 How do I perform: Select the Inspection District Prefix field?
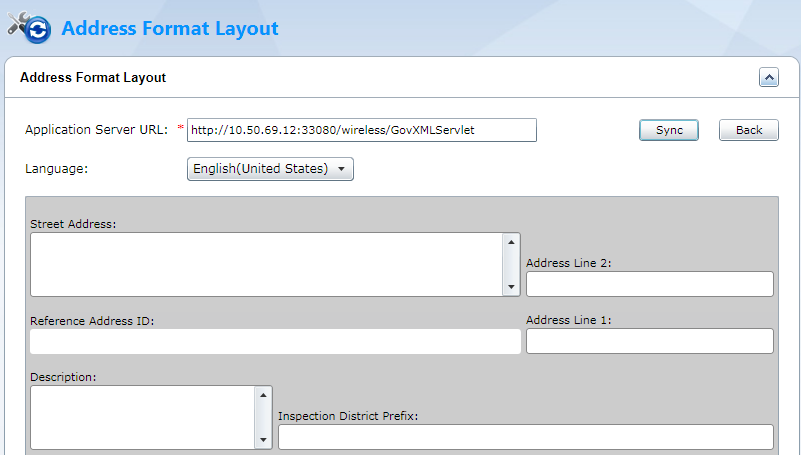pos(525,437)
